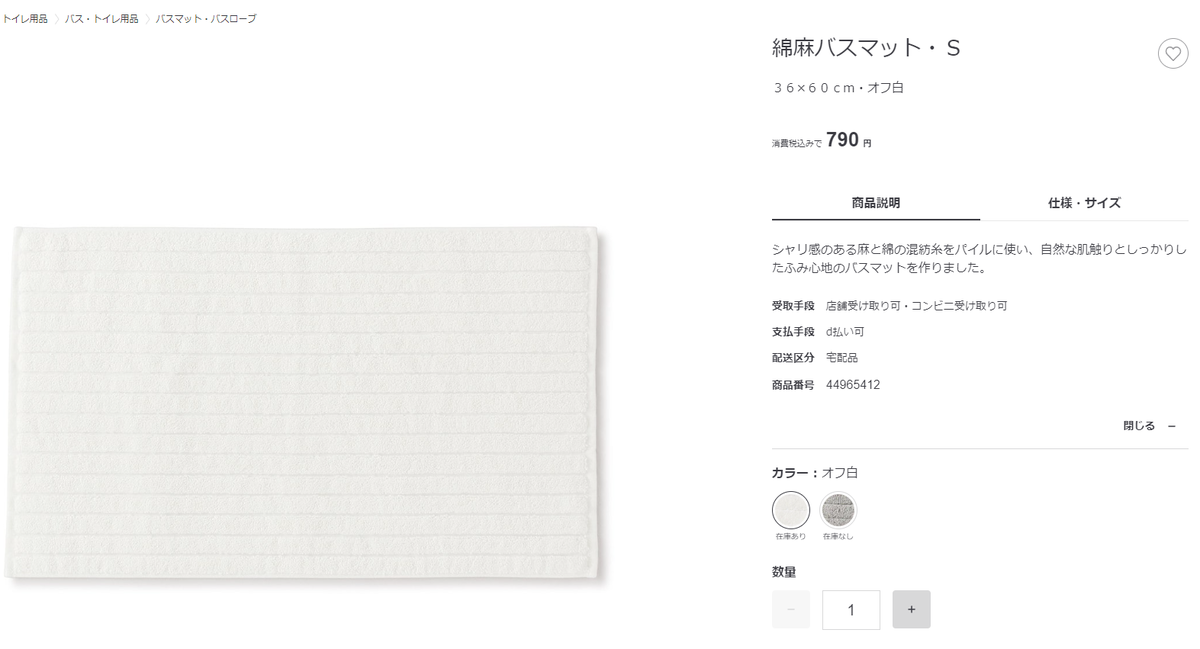
Task: Click product number 44965412
Action: click(853, 384)
